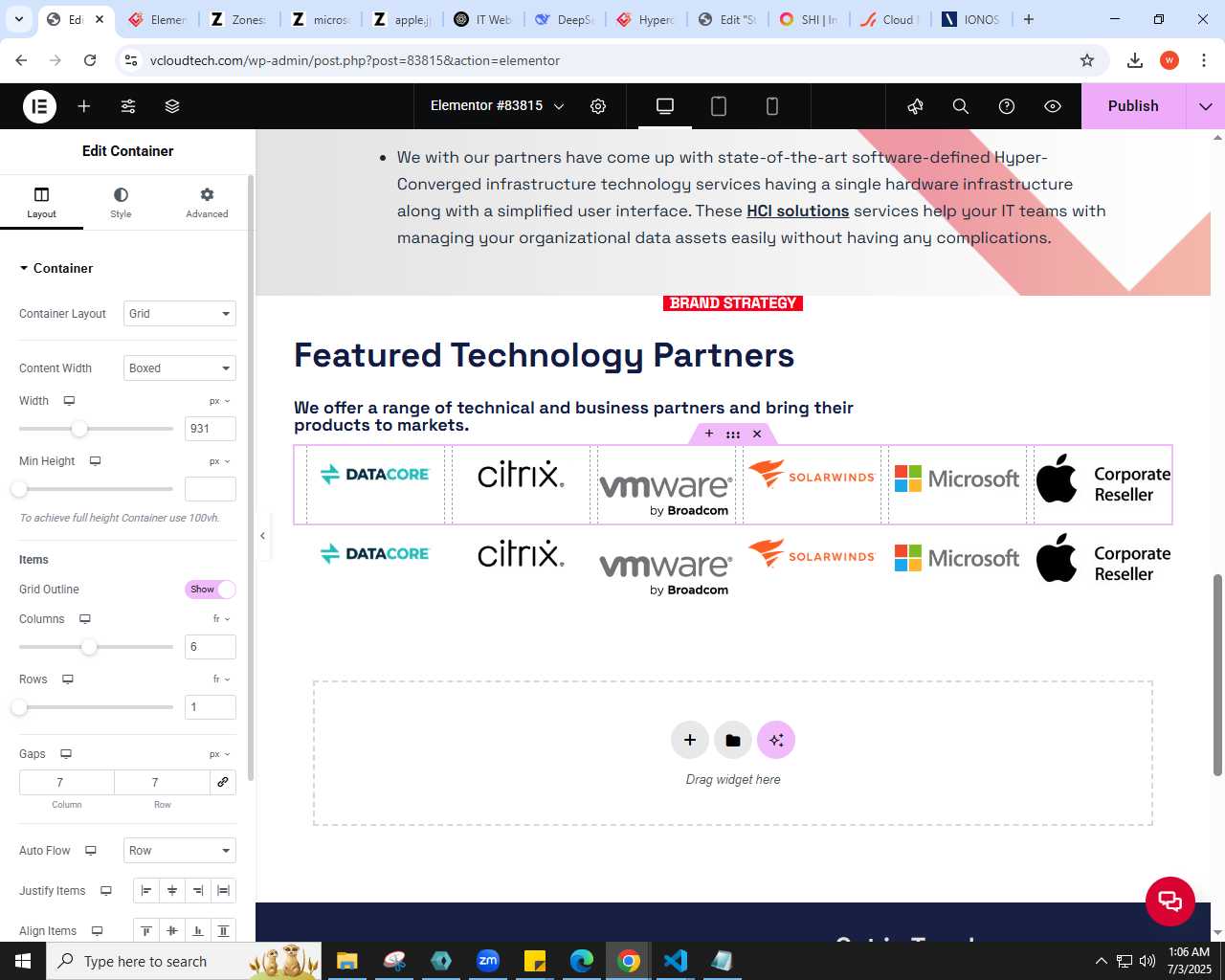The height and width of the screenshot is (980, 1225).
Task: Toggle link gaps values together
Action: tap(223, 782)
